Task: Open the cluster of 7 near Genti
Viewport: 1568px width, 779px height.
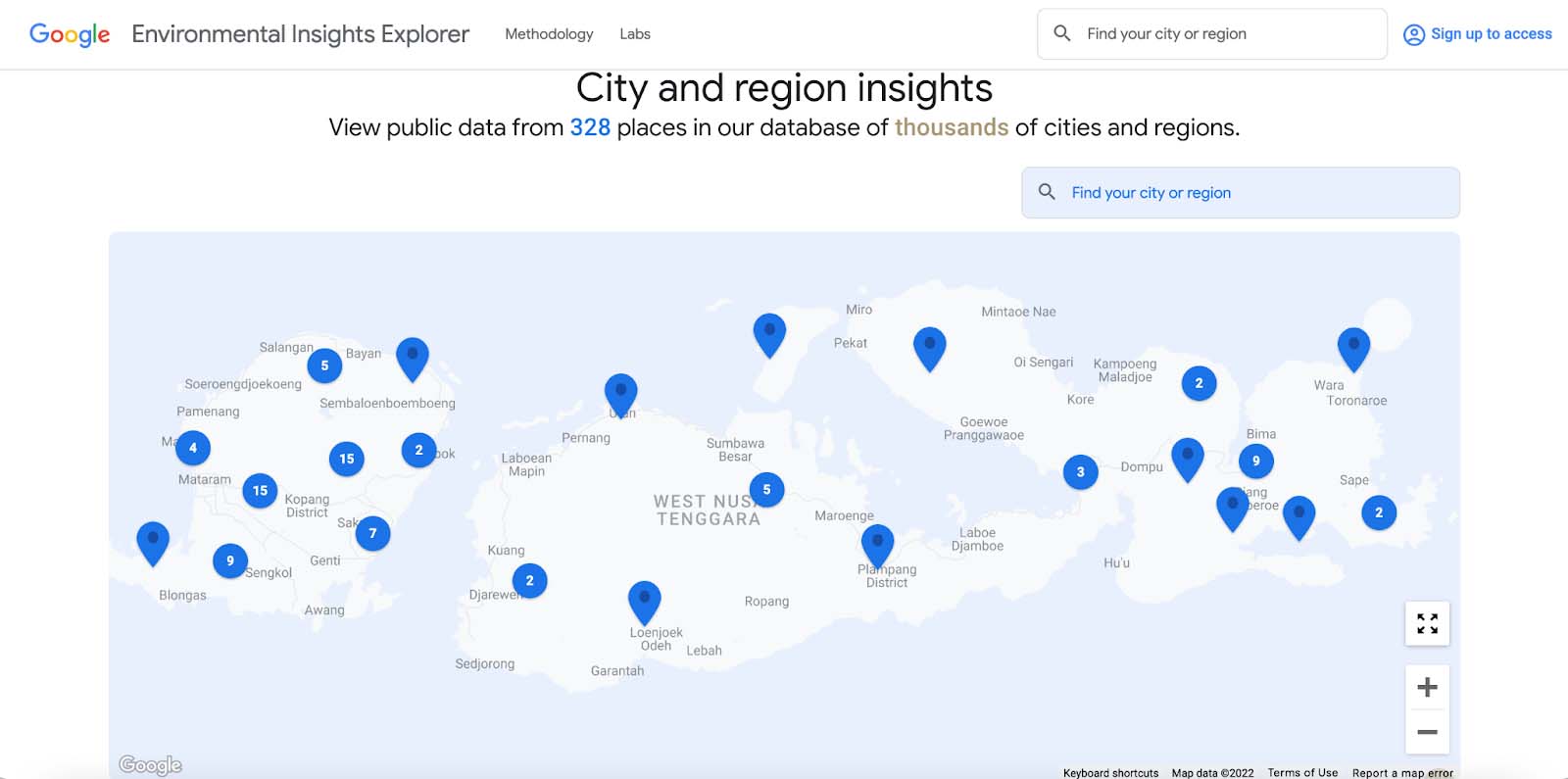Action: coord(372,533)
